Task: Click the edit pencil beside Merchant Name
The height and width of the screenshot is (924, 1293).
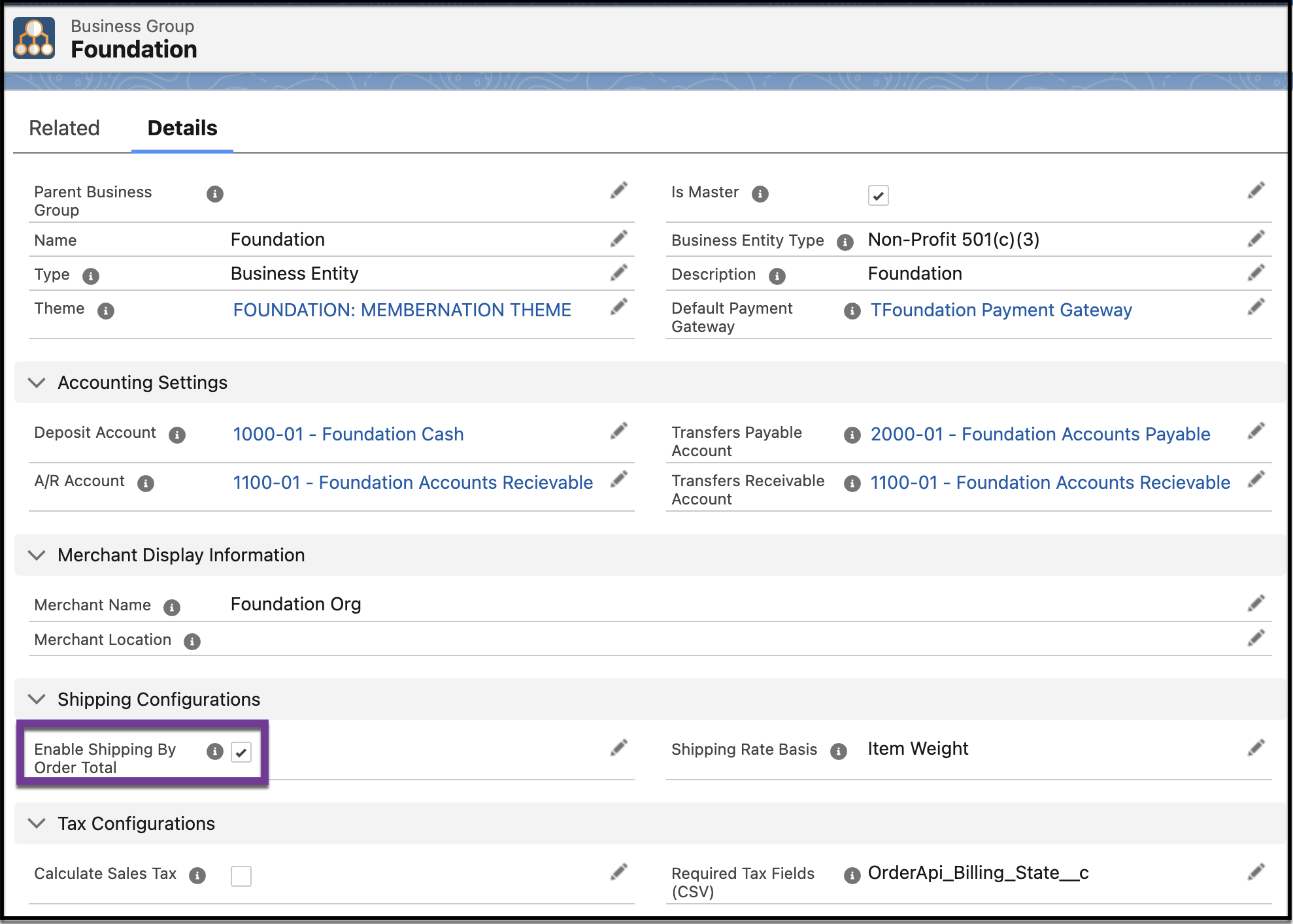Action: (1256, 602)
